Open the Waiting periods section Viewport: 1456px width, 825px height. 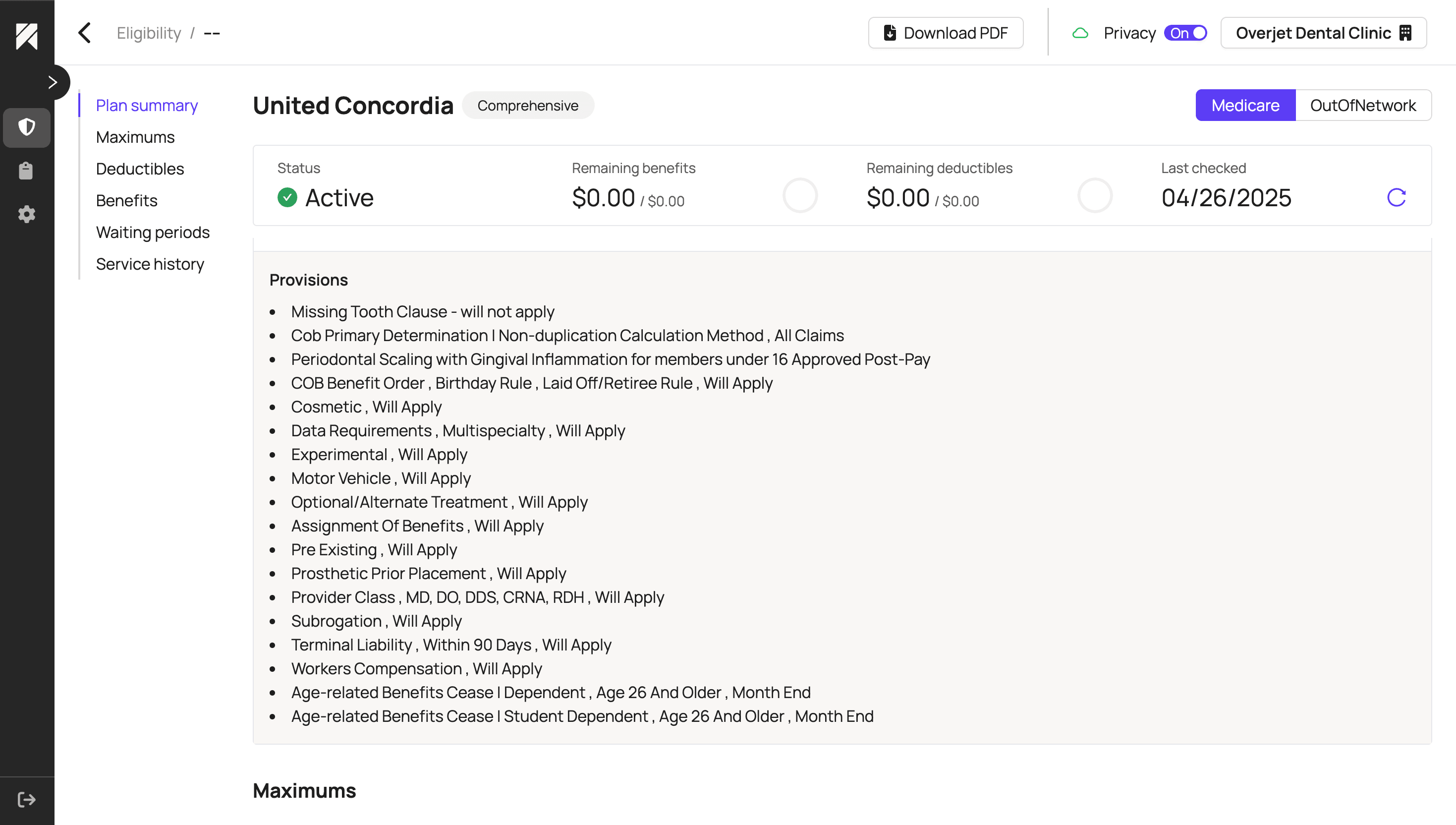[153, 232]
